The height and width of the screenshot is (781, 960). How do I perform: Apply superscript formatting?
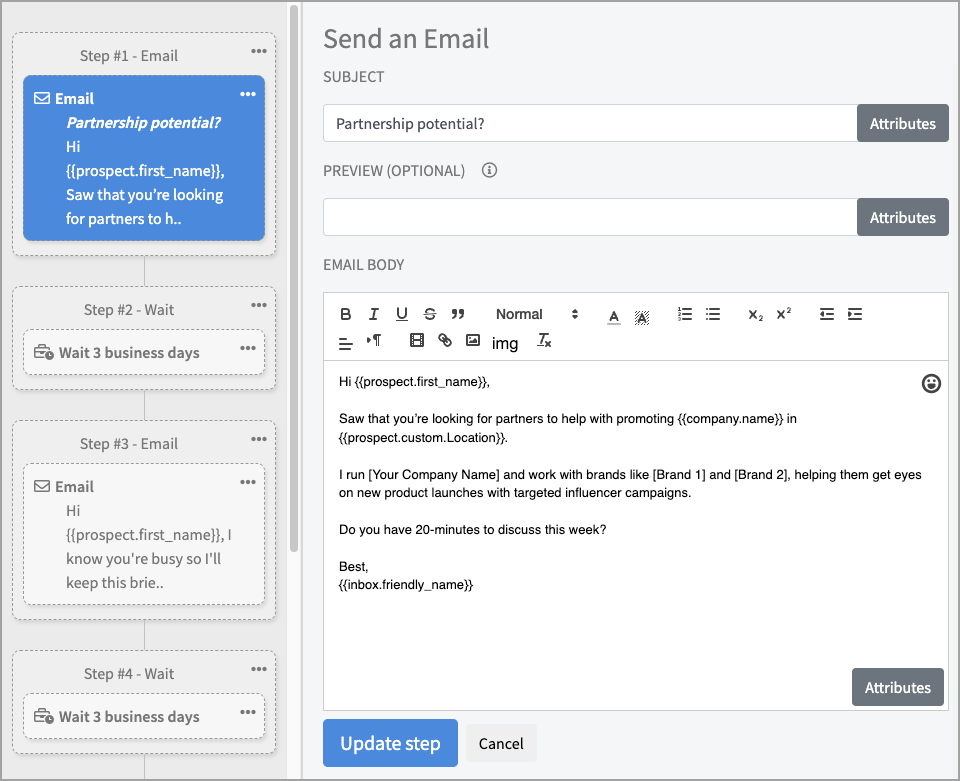pyautogui.click(x=783, y=314)
